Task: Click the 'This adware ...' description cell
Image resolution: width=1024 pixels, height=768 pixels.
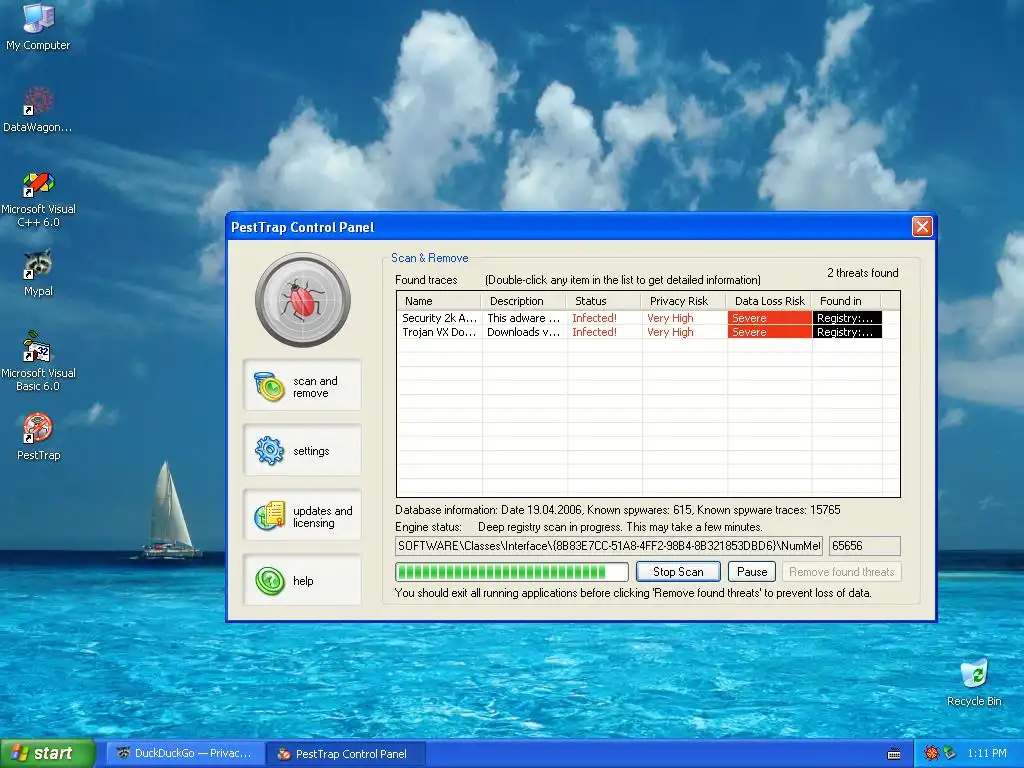Action: [x=524, y=318]
